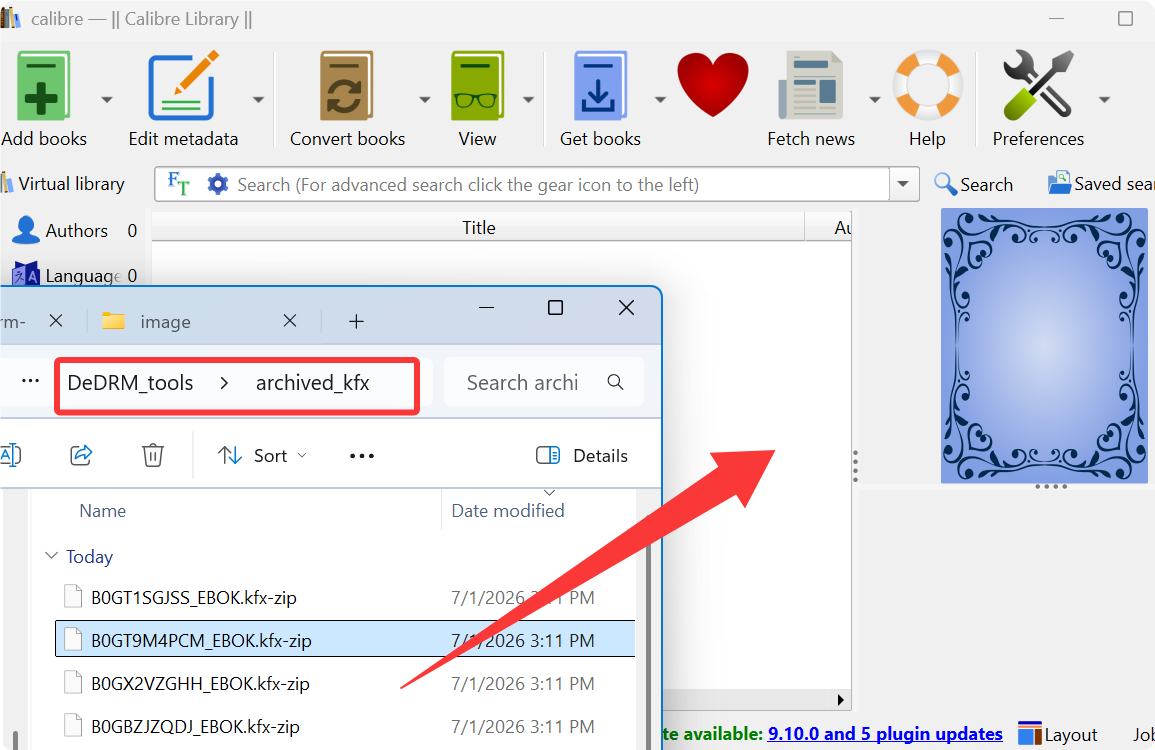Open advanced search gear icon
1155x750 pixels.
tap(217, 183)
